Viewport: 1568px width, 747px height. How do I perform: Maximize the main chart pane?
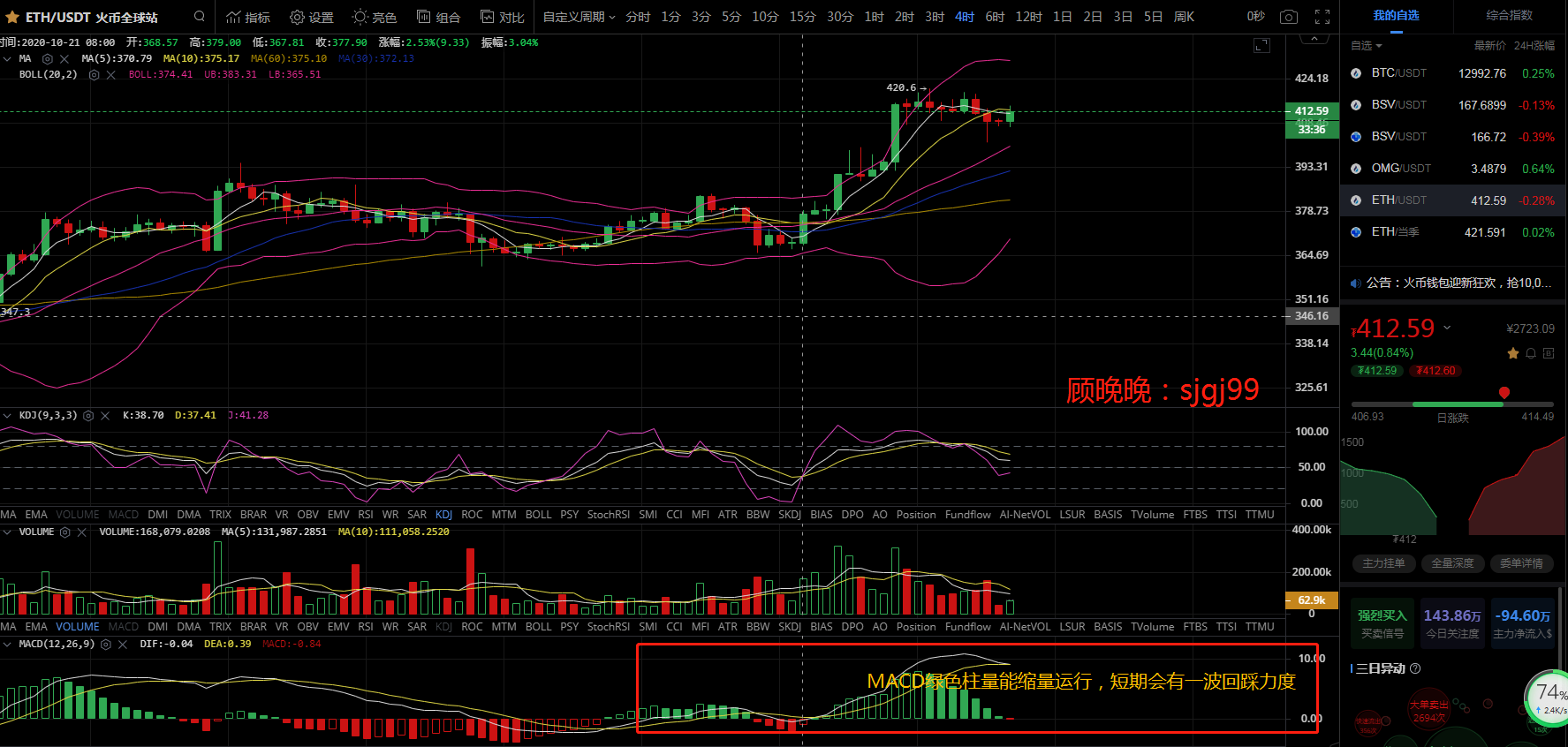pyautogui.click(x=1261, y=45)
